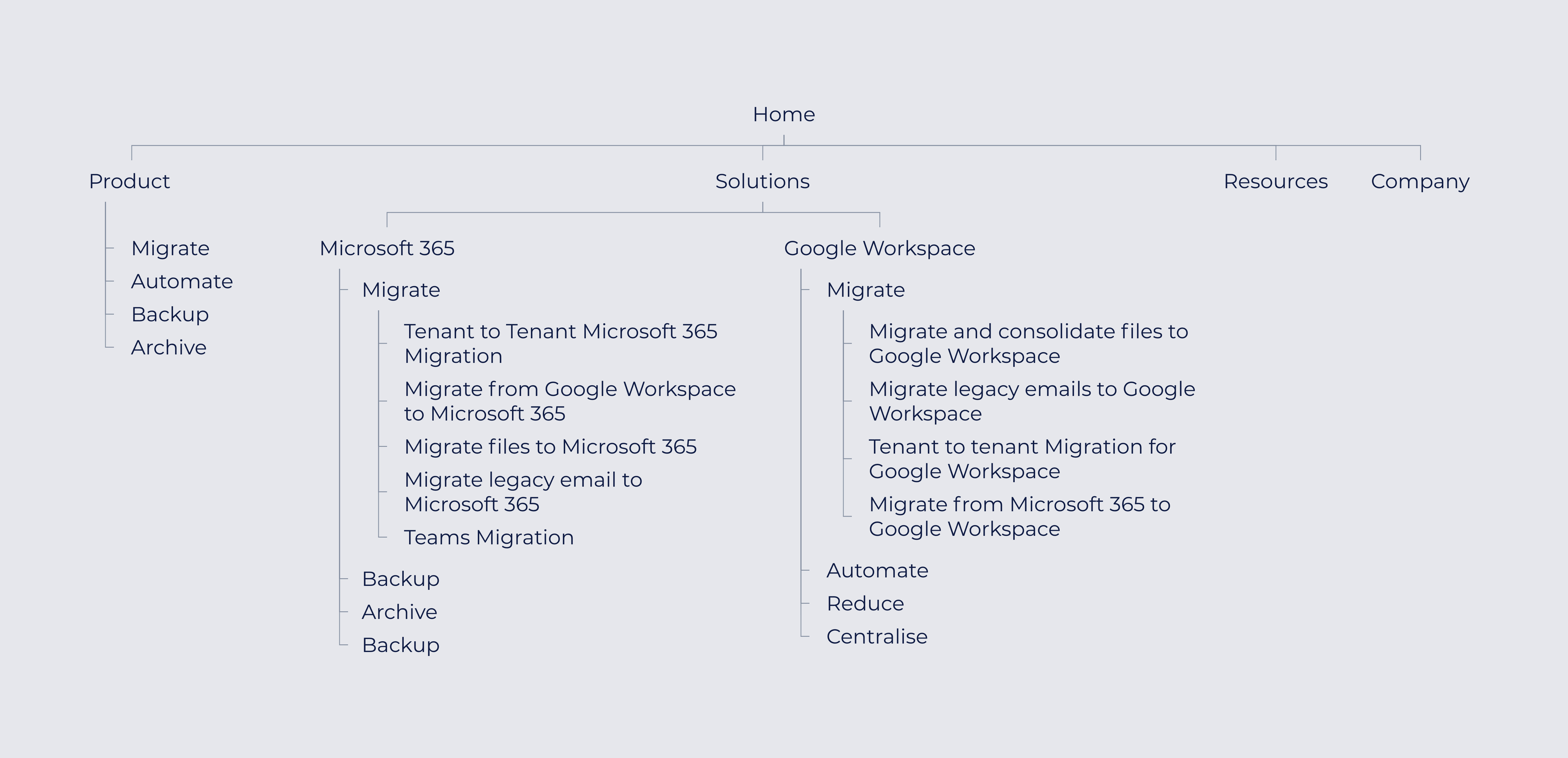Screen dimensions: 1568x758
Task: Select Tenant to tenant Migration for Google Workspace
Action: click(x=1021, y=459)
